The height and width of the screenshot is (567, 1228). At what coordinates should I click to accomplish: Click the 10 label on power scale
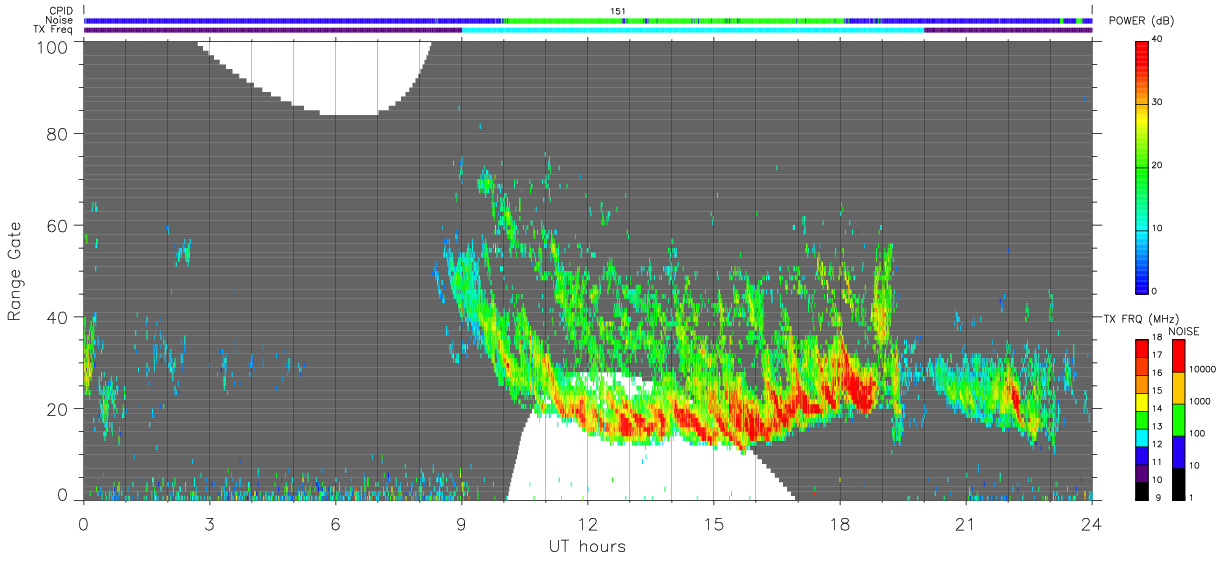[1158, 228]
